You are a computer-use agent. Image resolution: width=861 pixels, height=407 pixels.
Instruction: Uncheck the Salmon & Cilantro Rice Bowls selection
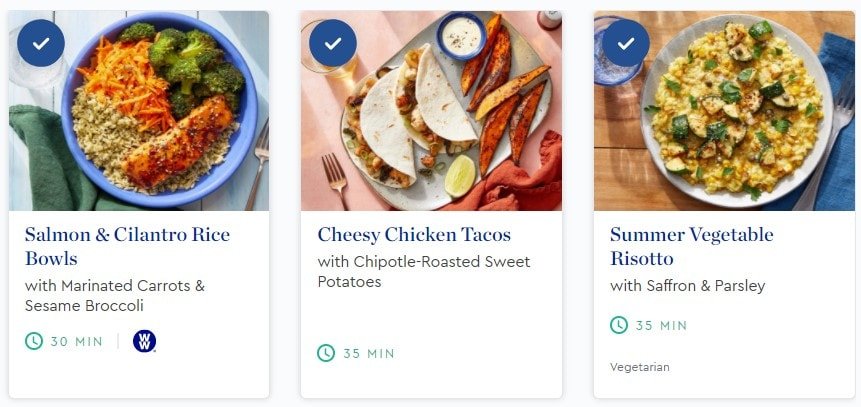(x=41, y=43)
